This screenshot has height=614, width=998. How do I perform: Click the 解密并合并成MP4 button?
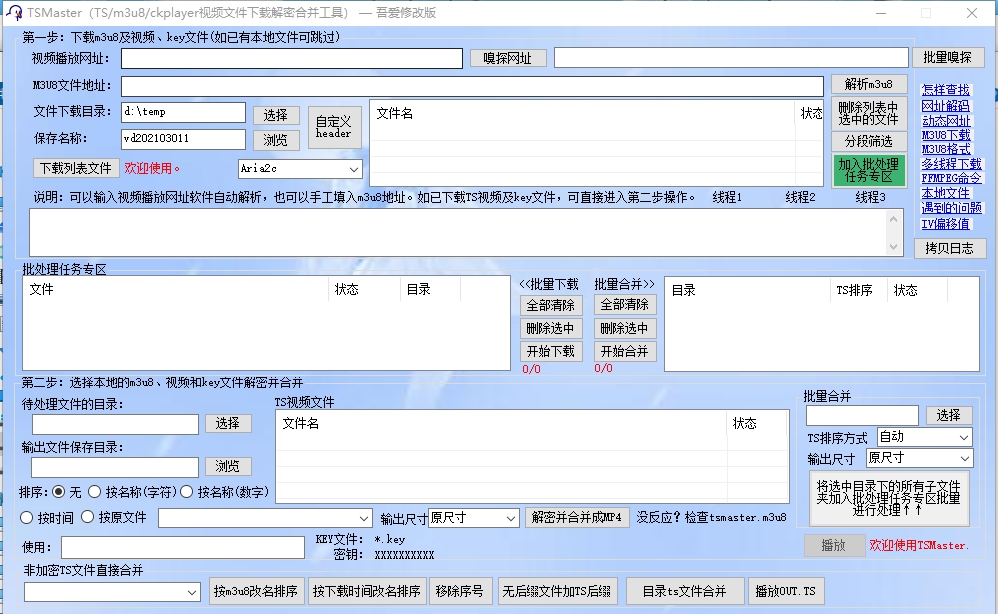point(577,517)
